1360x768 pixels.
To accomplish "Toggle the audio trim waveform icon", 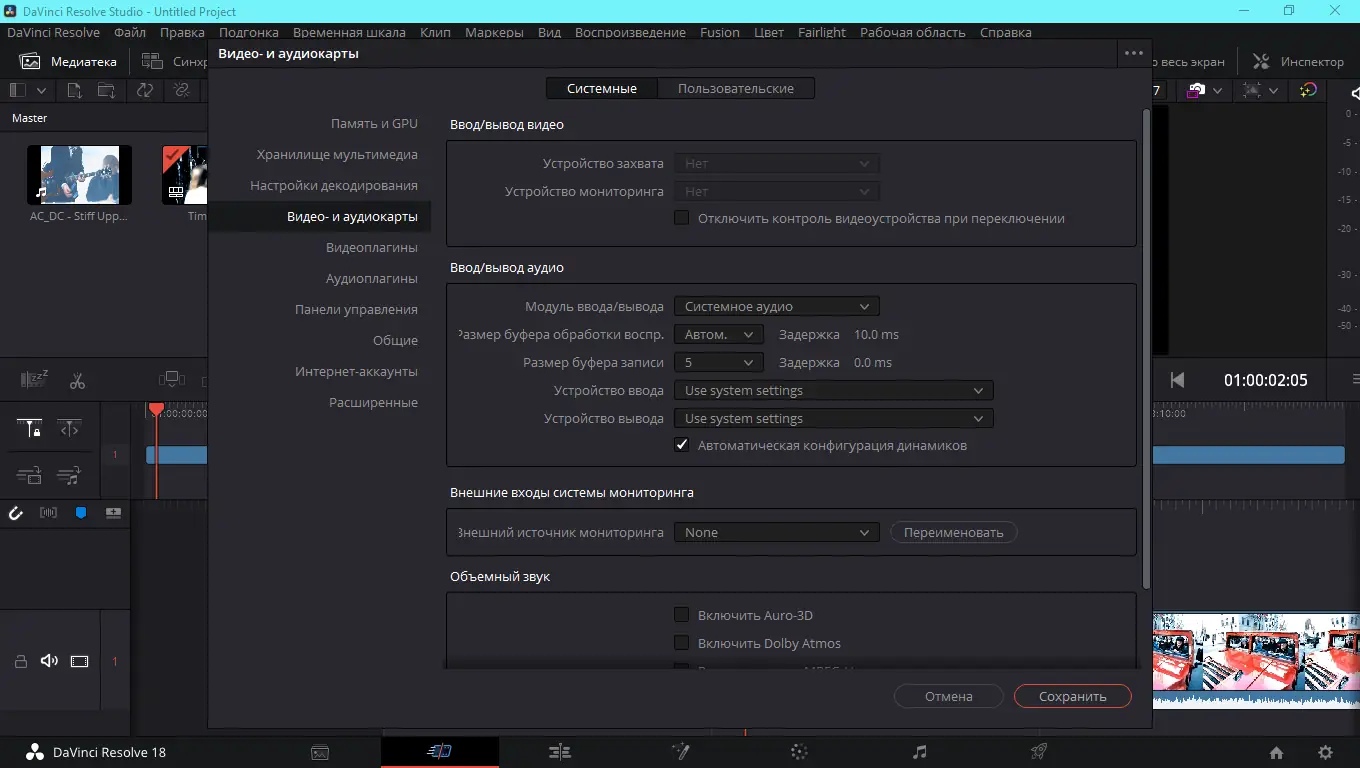I will tap(48, 513).
